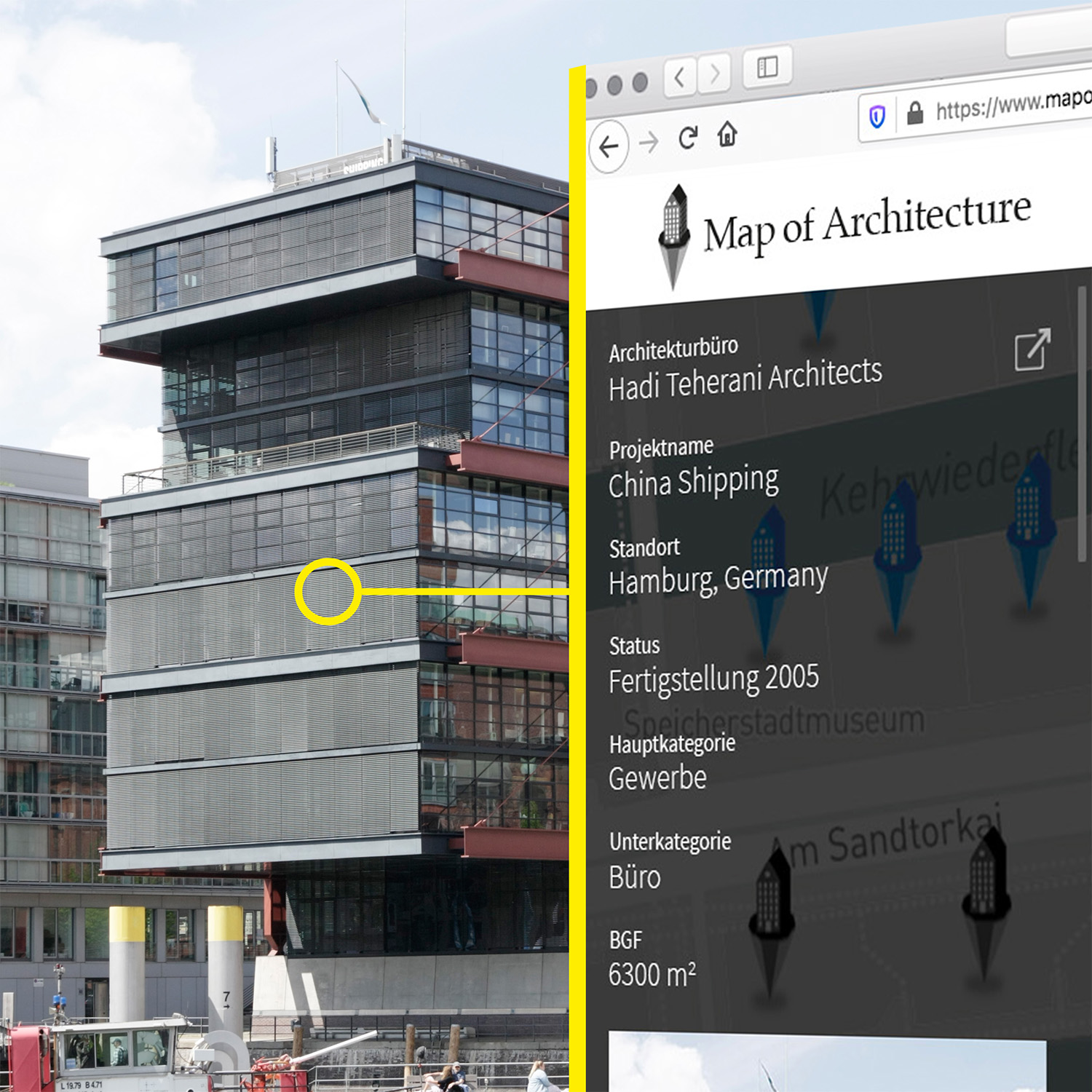Viewport: 1092px width, 1092px height.
Task: Click the Standort label
Action: click(644, 547)
